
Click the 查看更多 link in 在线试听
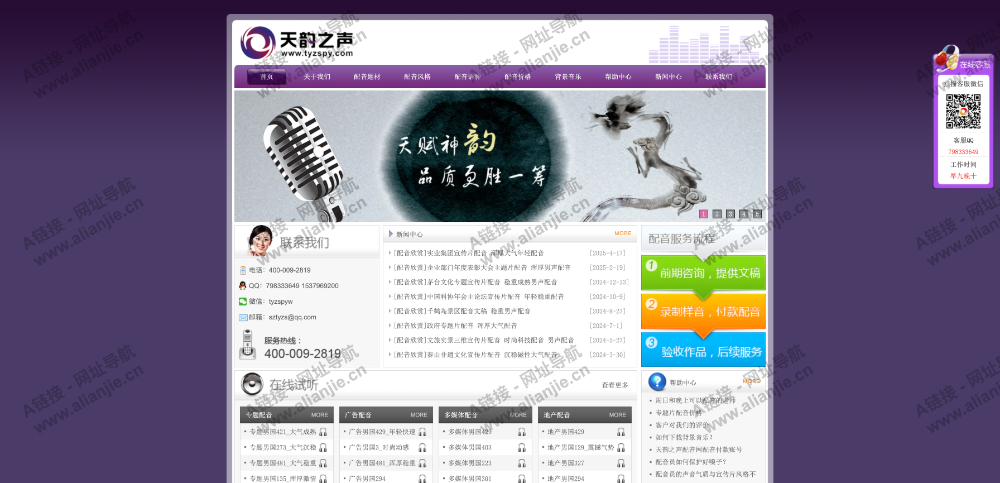click(615, 385)
